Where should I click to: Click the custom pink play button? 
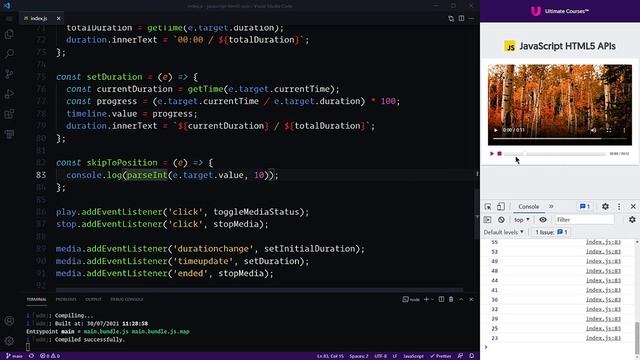492,153
